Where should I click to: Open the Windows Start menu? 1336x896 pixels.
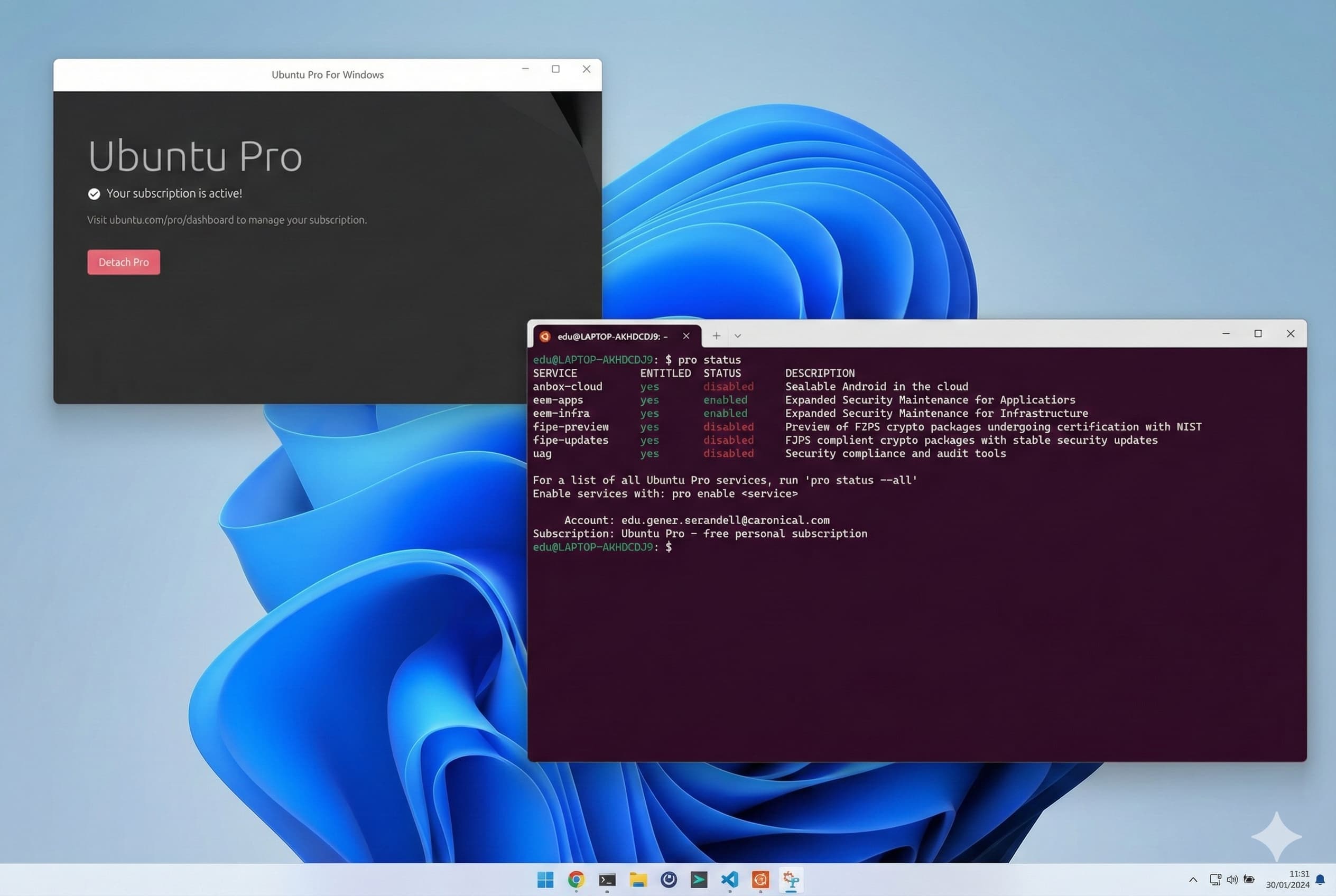pyautogui.click(x=545, y=880)
